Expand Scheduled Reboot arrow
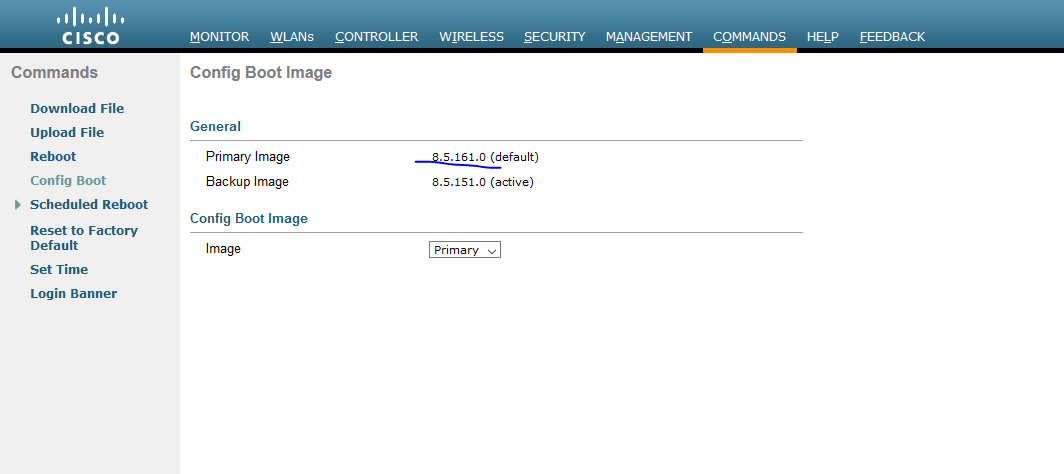 click(18, 205)
